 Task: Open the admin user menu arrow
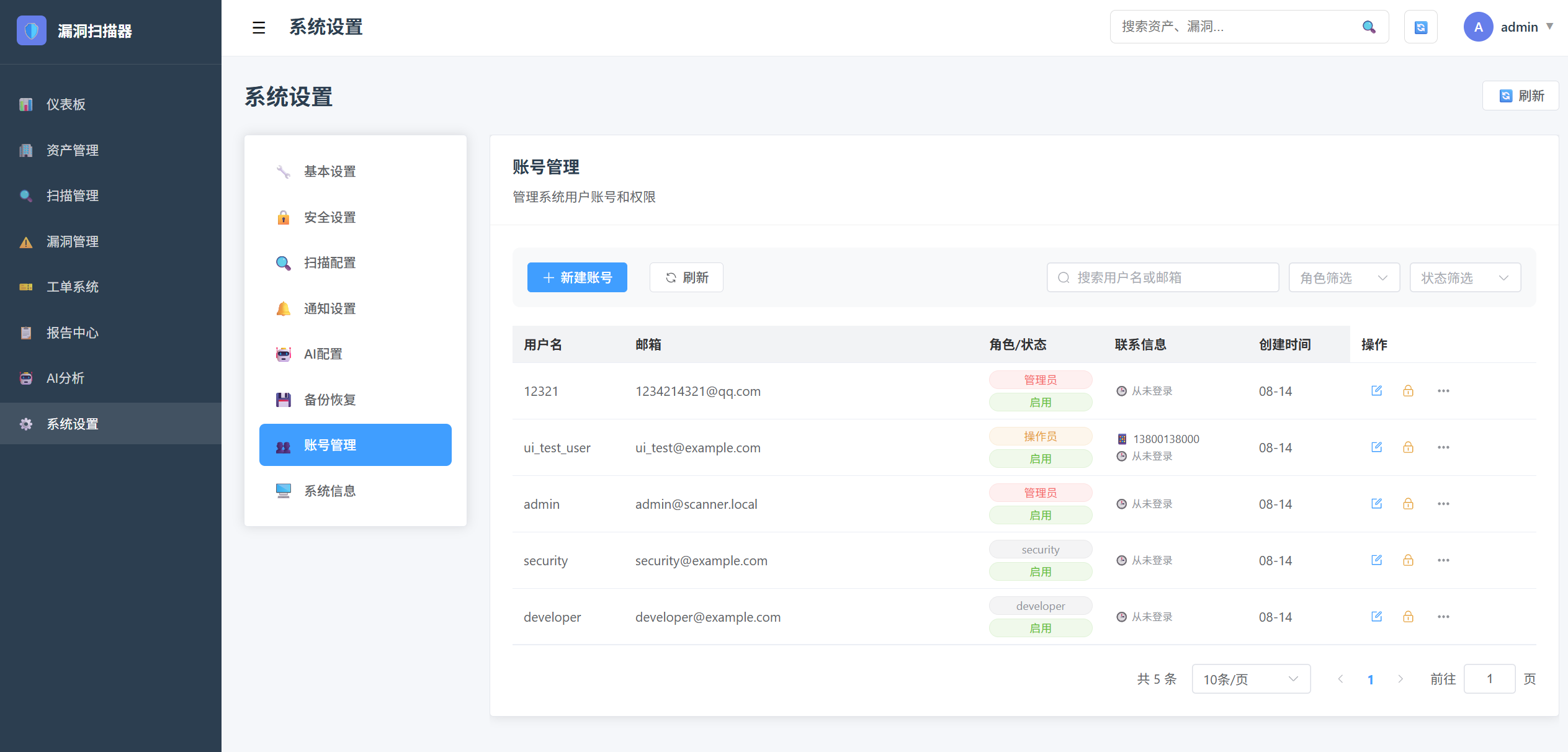click(1549, 27)
